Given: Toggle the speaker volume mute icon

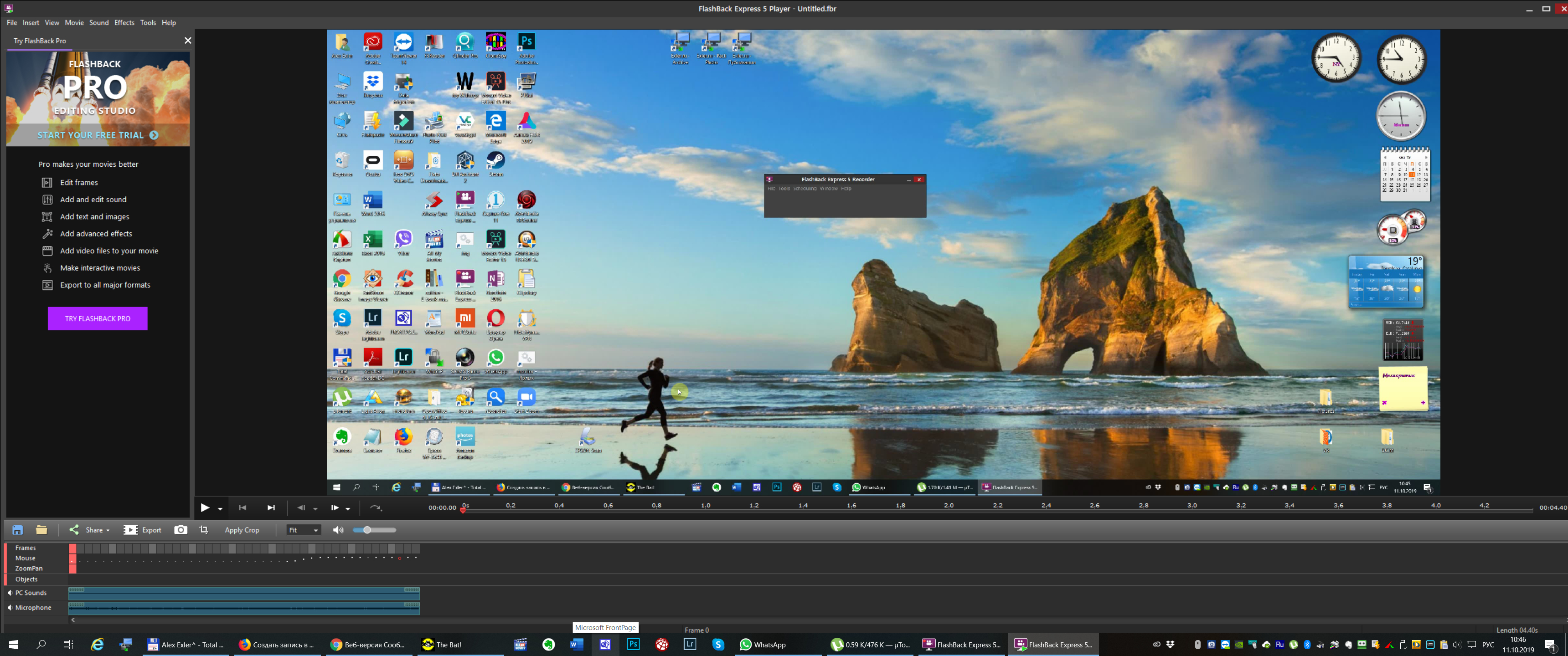Looking at the screenshot, I should pos(338,530).
